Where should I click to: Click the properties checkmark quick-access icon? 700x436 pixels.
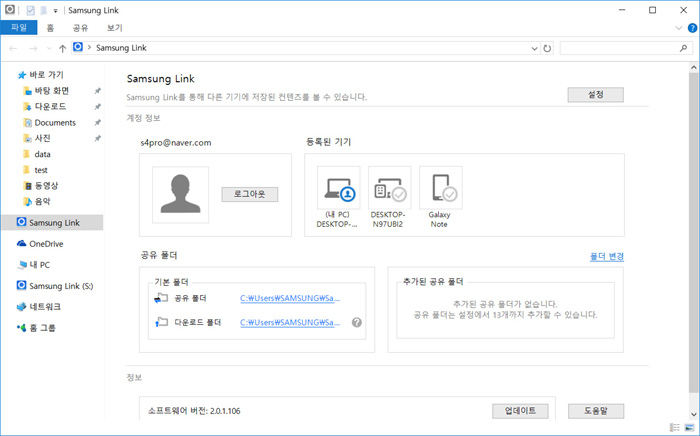coord(30,10)
